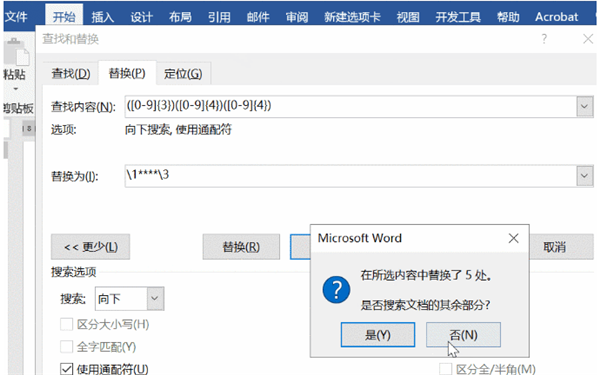The width and height of the screenshot is (600, 375).
Task: Open the 设计 ribbon tab
Action: click(142, 17)
